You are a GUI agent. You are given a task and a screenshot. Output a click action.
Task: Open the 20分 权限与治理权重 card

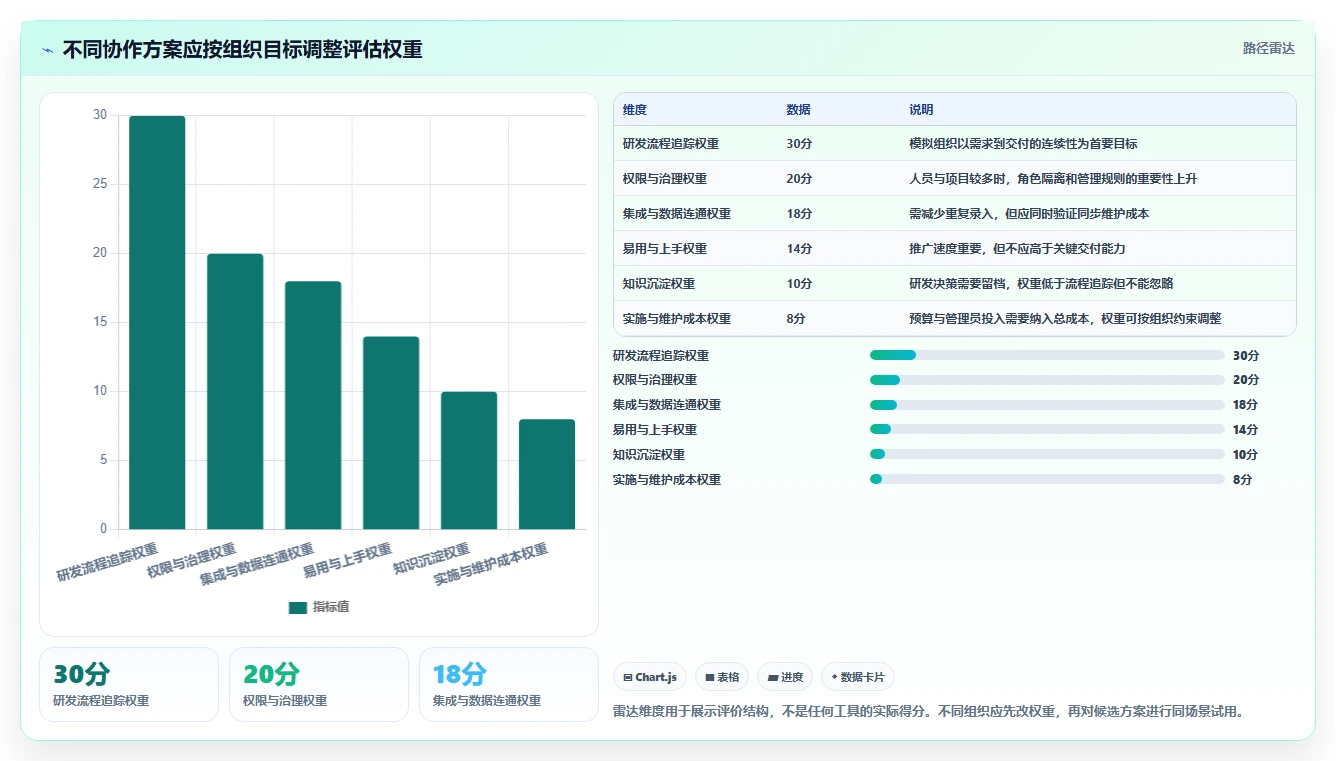pyautogui.click(x=319, y=684)
